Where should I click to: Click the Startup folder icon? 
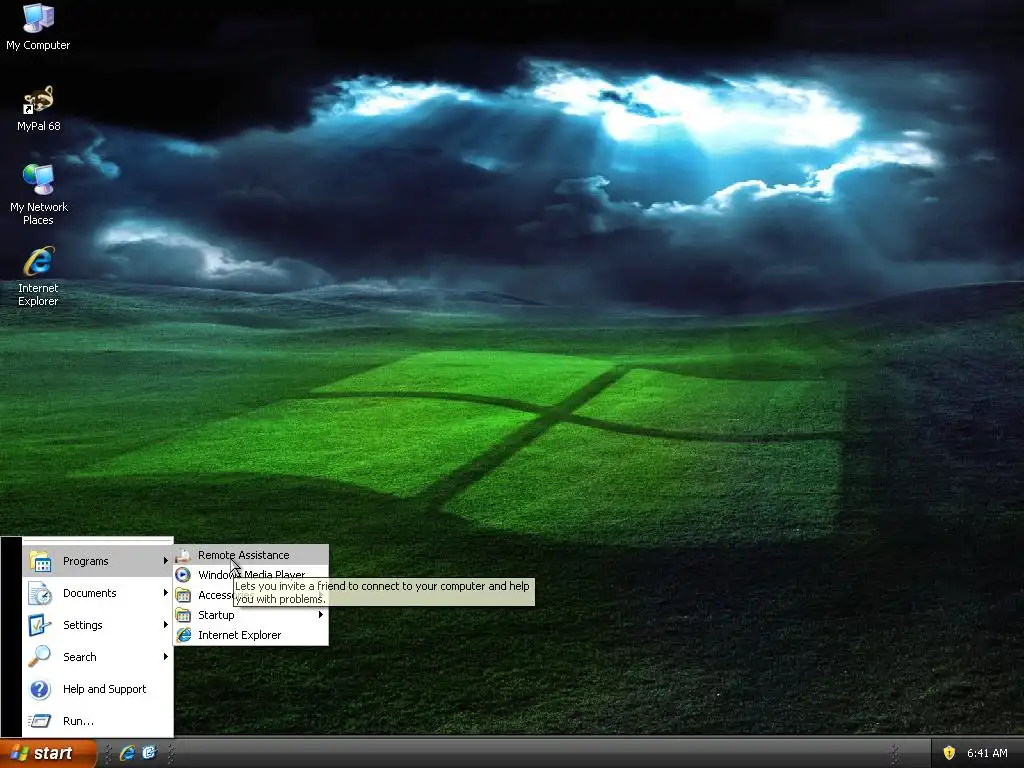184,615
